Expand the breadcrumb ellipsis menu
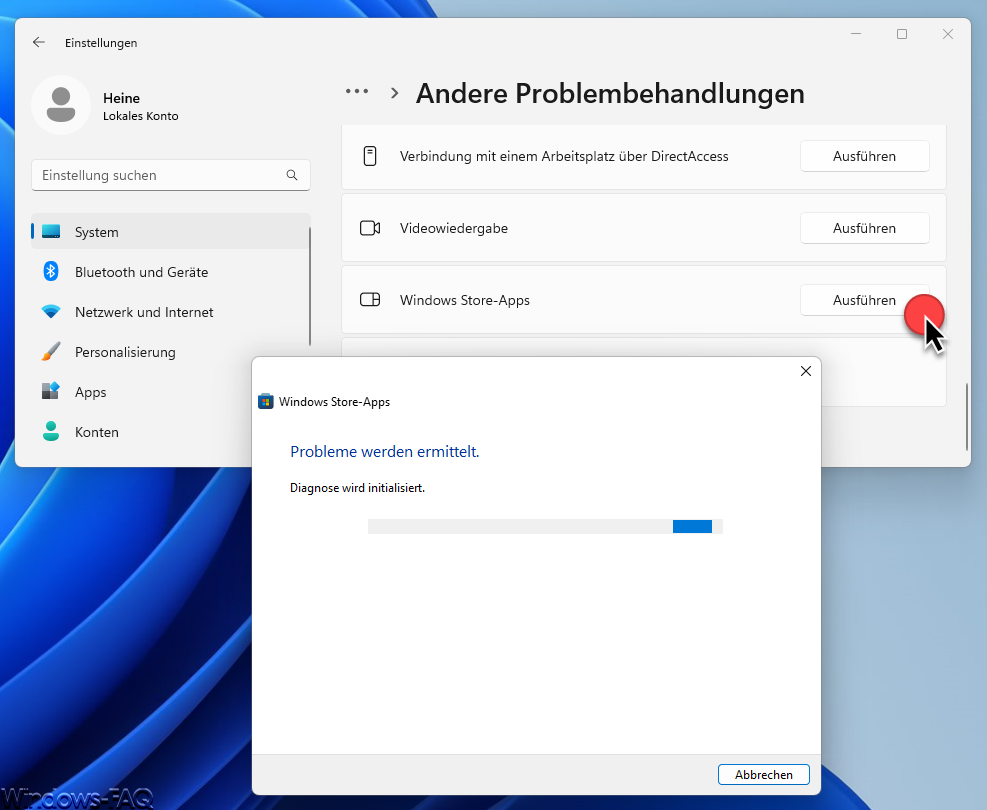This screenshot has width=987, height=810. click(x=357, y=91)
